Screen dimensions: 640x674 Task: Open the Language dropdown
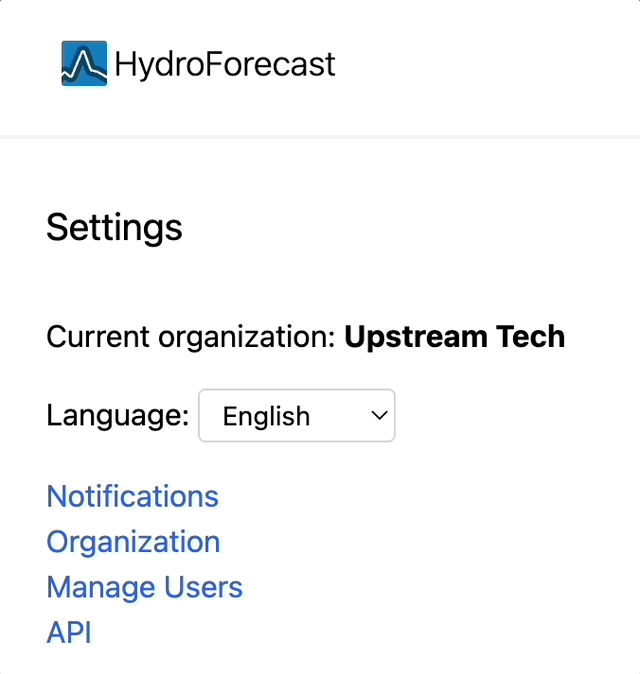[297, 415]
